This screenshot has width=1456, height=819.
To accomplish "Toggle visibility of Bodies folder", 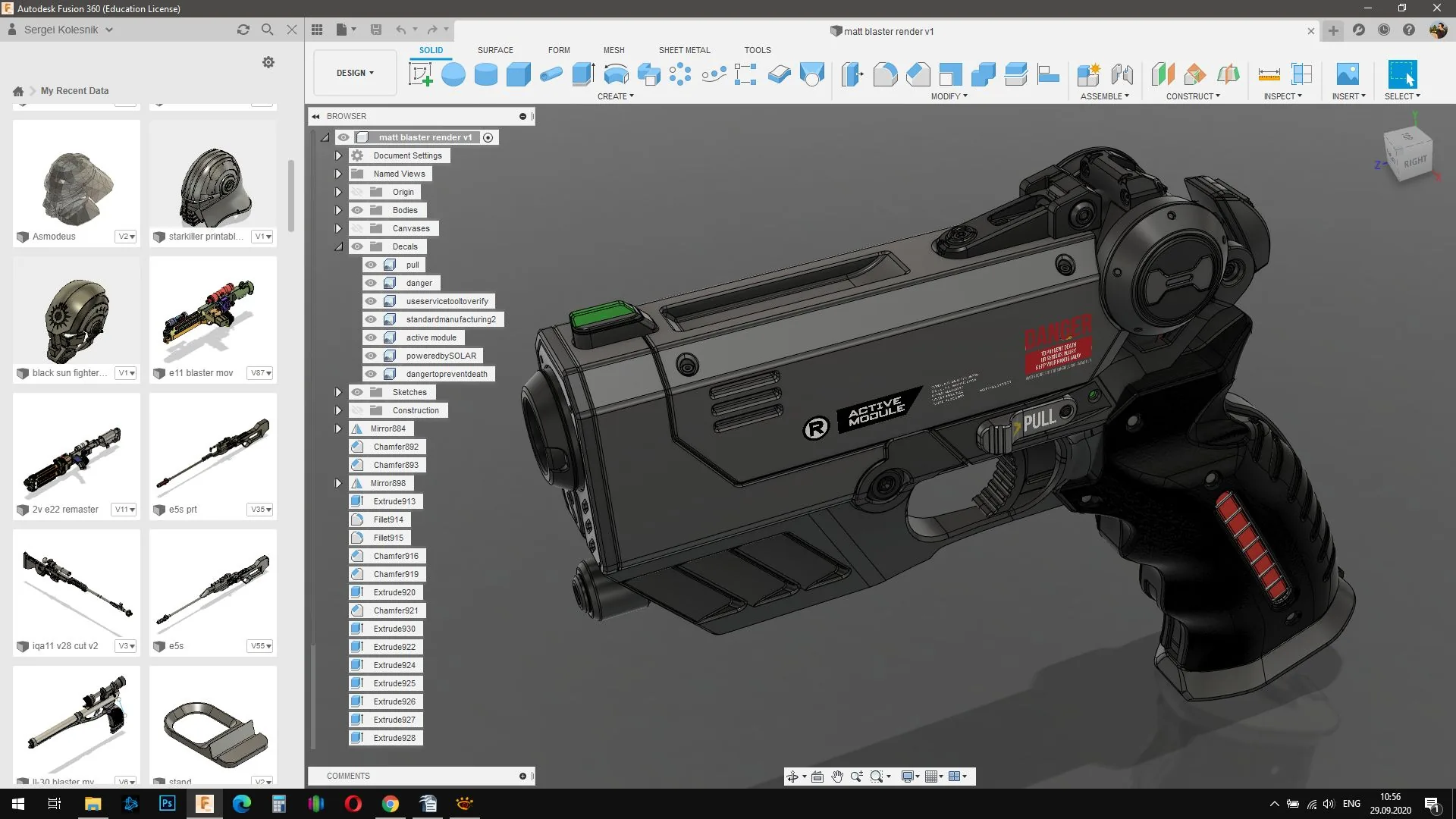I will tap(357, 210).
